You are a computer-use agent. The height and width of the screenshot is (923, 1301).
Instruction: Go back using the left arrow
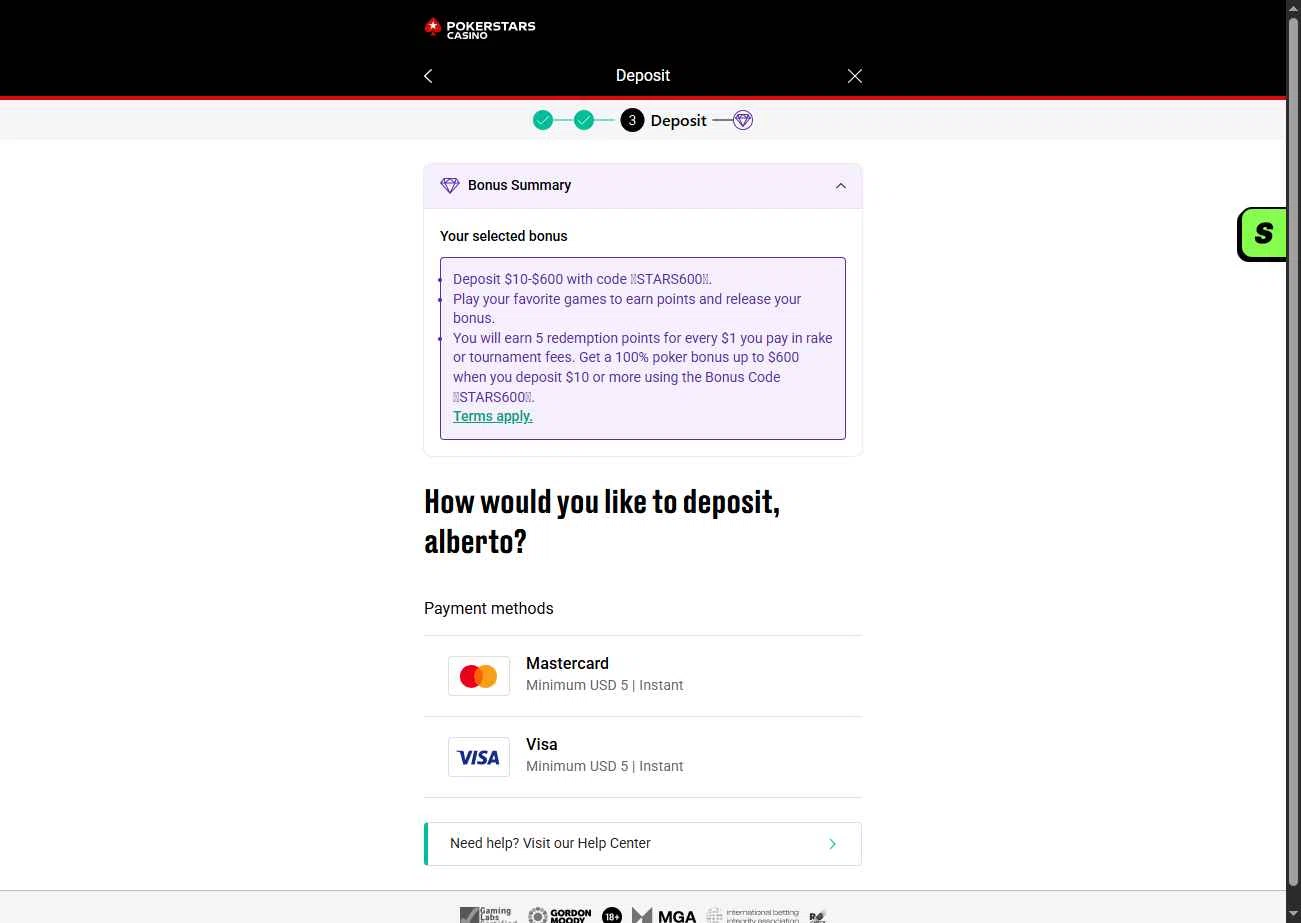[428, 76]
